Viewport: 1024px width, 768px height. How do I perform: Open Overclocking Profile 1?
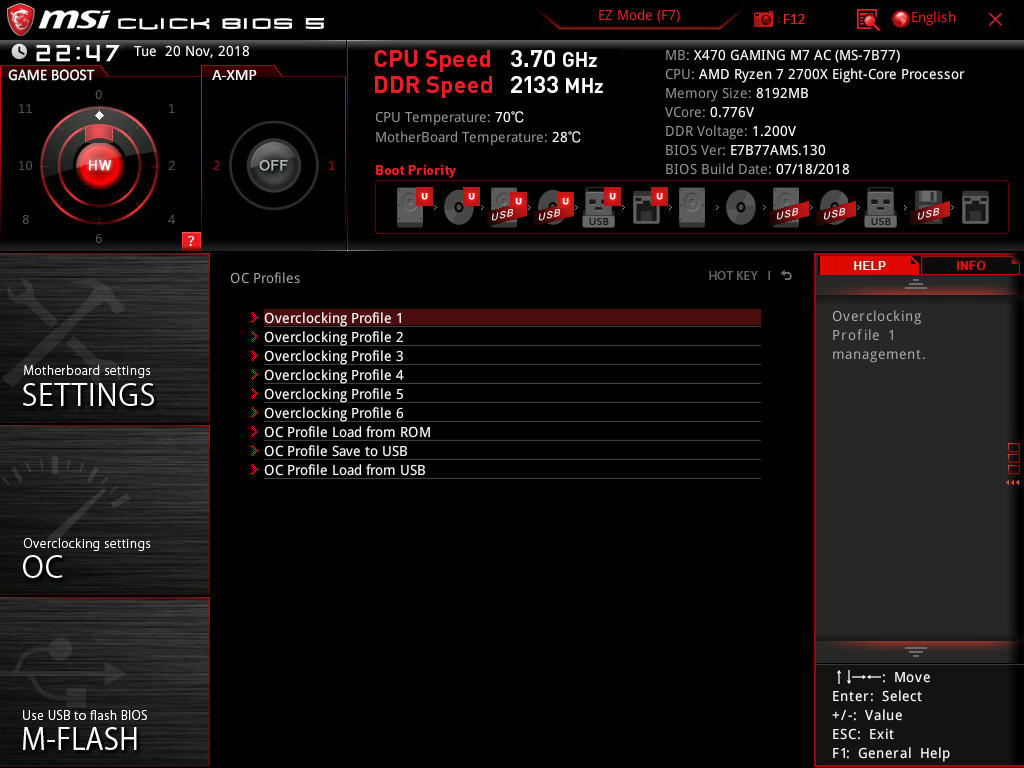[x=512, y=317]
